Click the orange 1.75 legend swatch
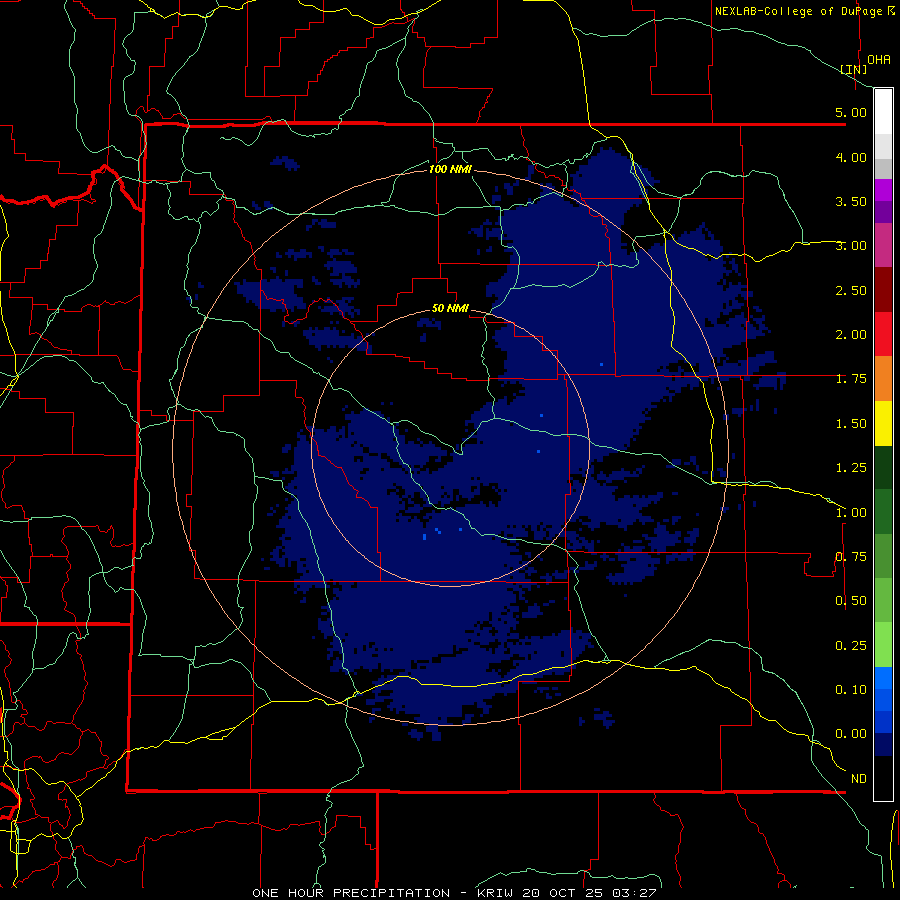Viewport: 900px width, 900px height. (x=883, y=378)
